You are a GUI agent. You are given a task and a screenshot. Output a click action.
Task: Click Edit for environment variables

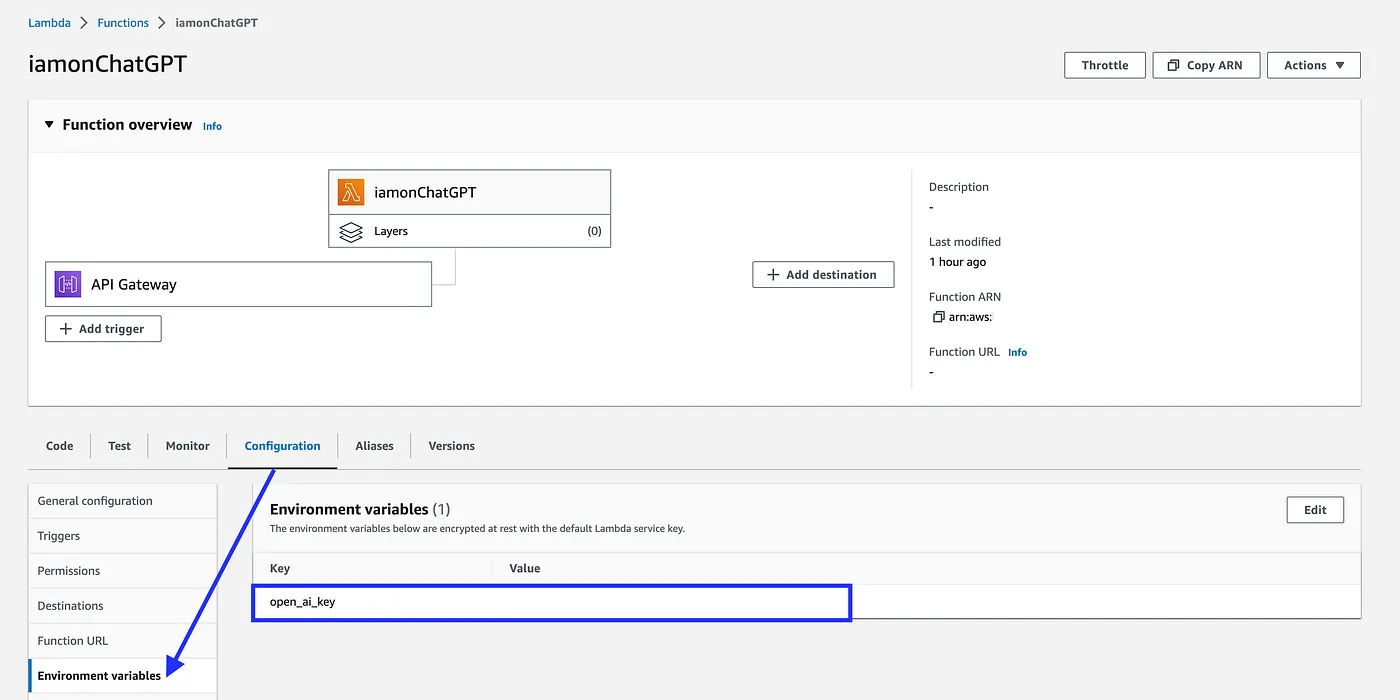coord(1315,510)
